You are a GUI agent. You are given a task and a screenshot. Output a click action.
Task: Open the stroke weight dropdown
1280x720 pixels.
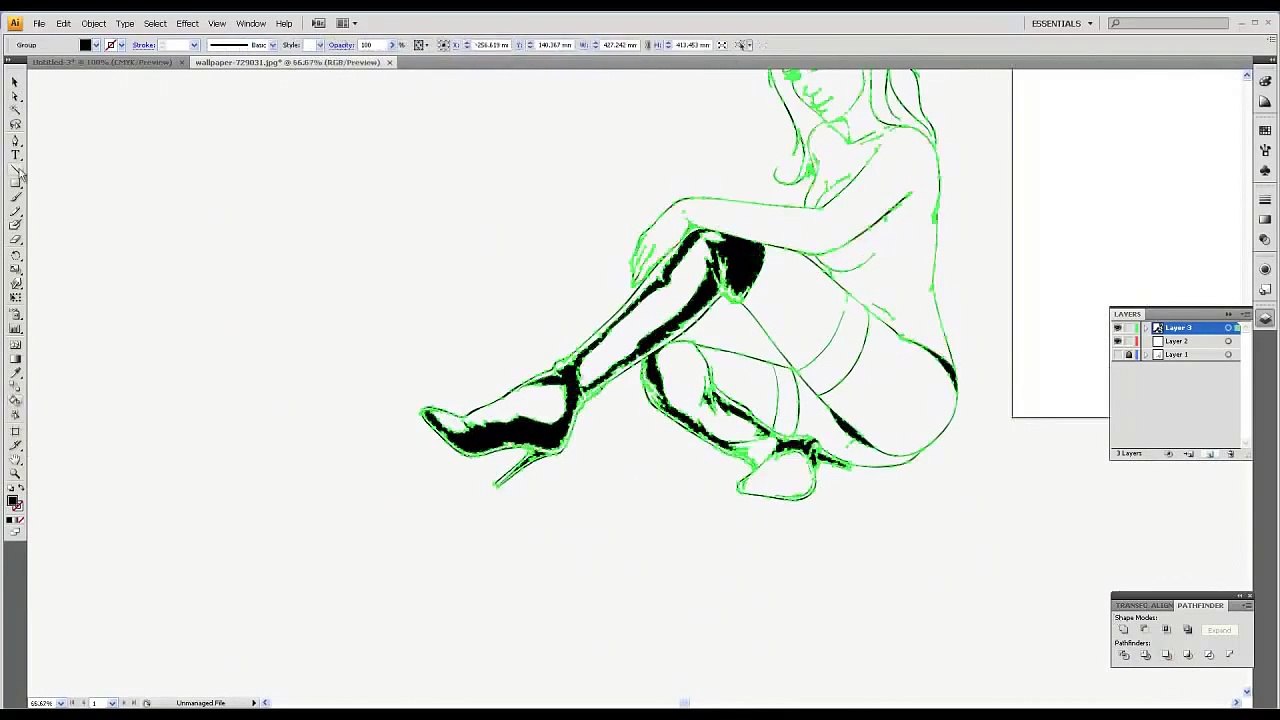pos(194,45)
